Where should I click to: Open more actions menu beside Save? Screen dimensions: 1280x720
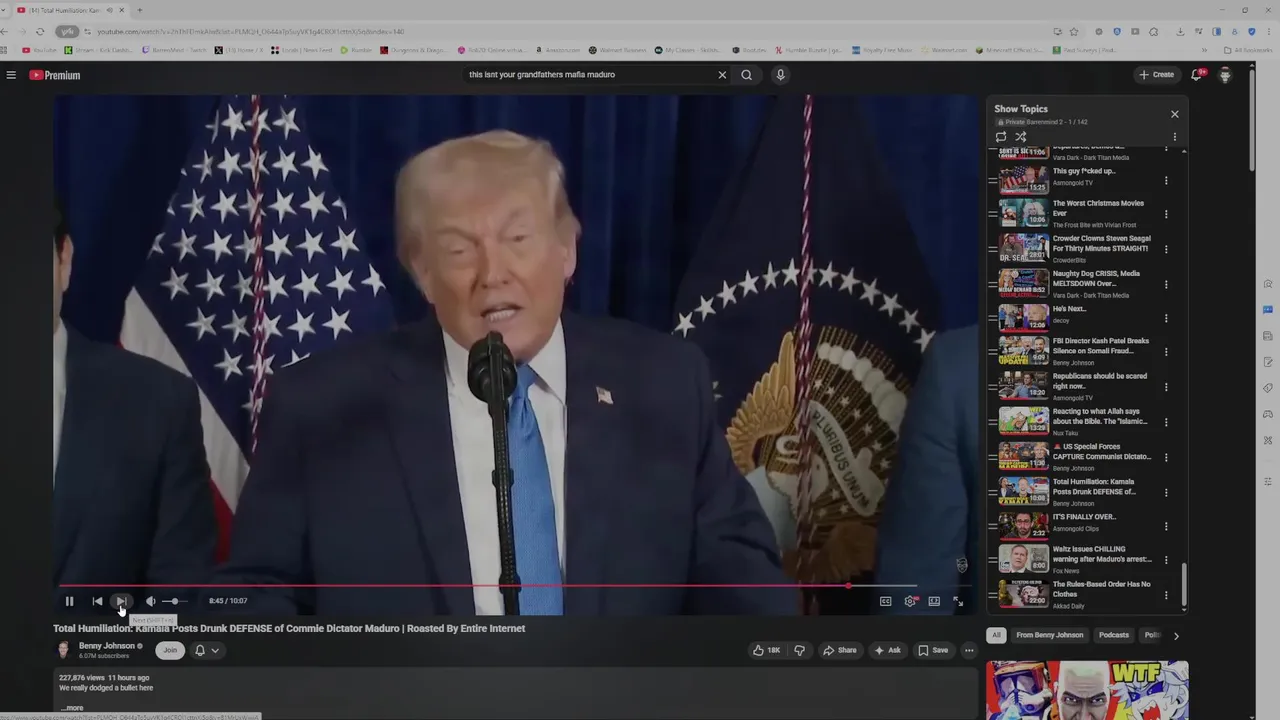pyautogui.click(x=969, y=650)
